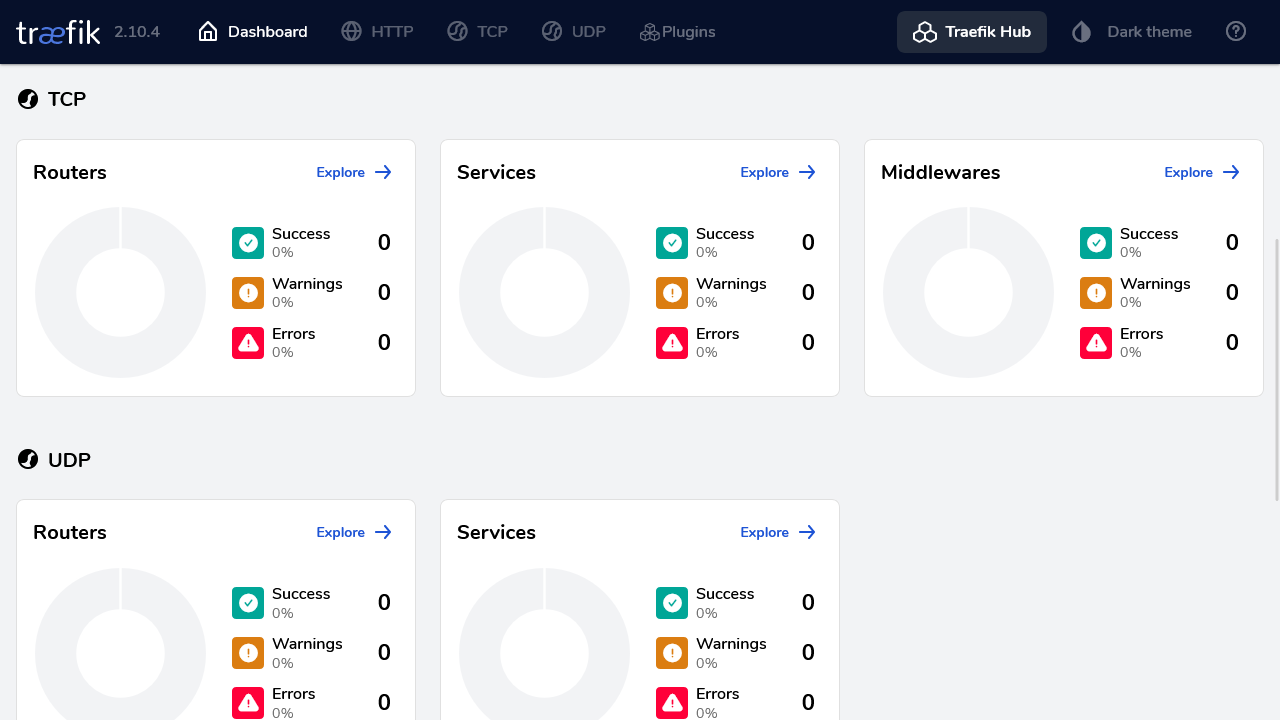Screen dimensions: 1280x720
Task: Click the UDP Services success icon
Action: 672,603
